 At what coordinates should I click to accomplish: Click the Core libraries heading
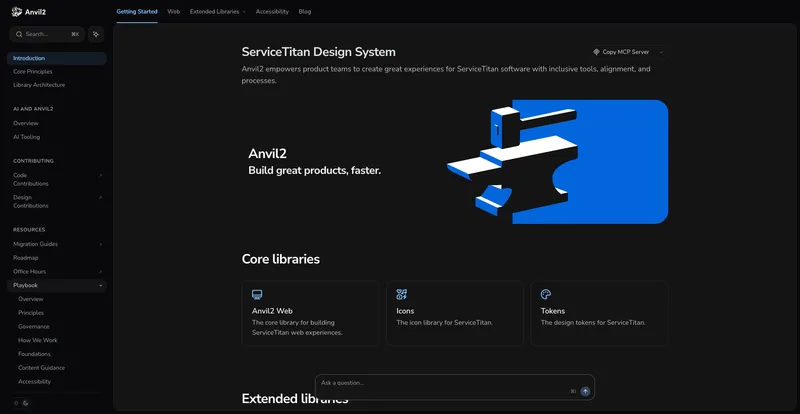click(281, 259)
